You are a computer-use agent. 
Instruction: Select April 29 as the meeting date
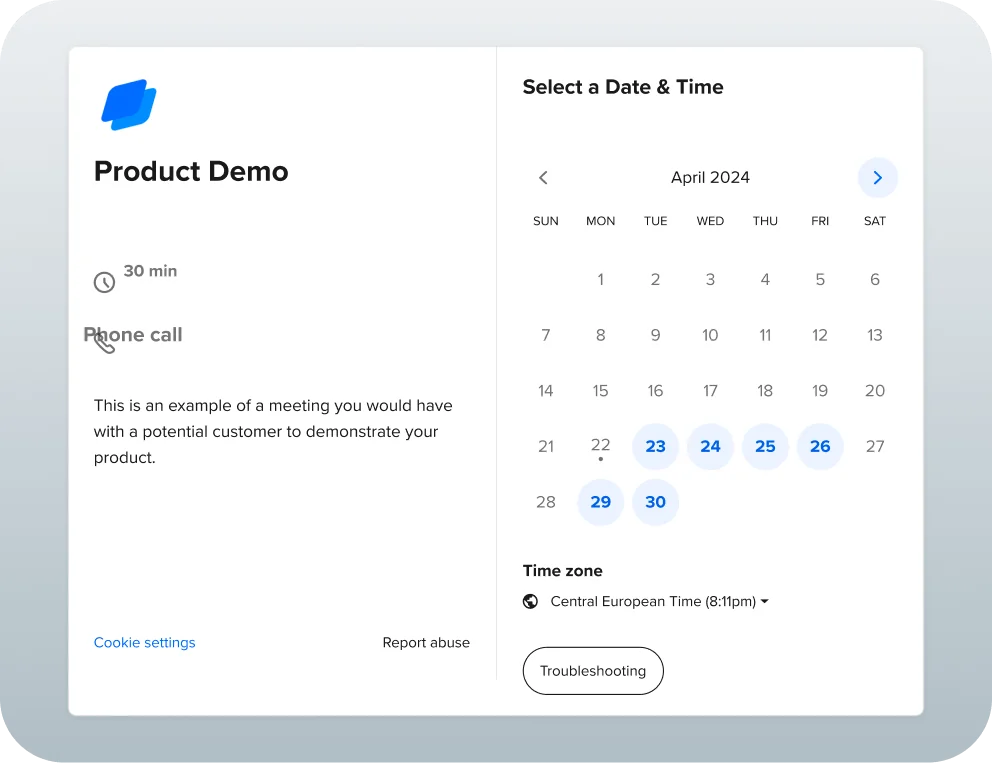[600, 502]
